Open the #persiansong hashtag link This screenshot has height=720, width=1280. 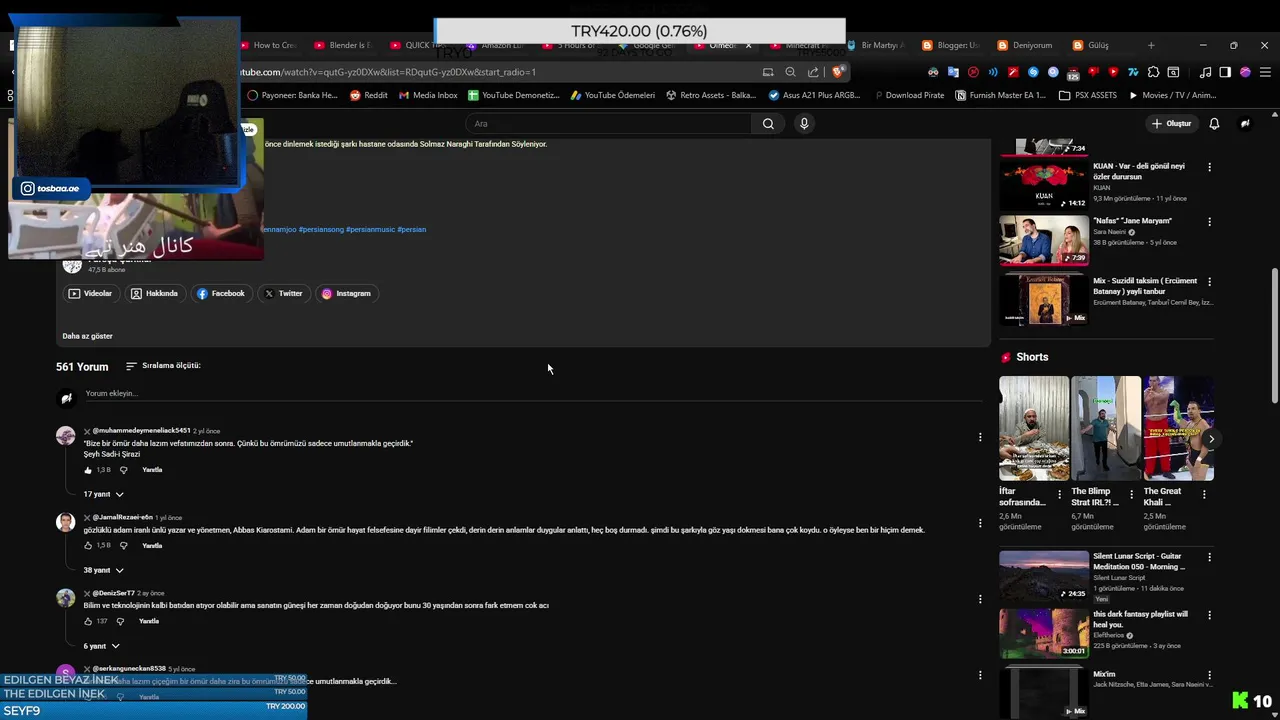pos(320,230)
